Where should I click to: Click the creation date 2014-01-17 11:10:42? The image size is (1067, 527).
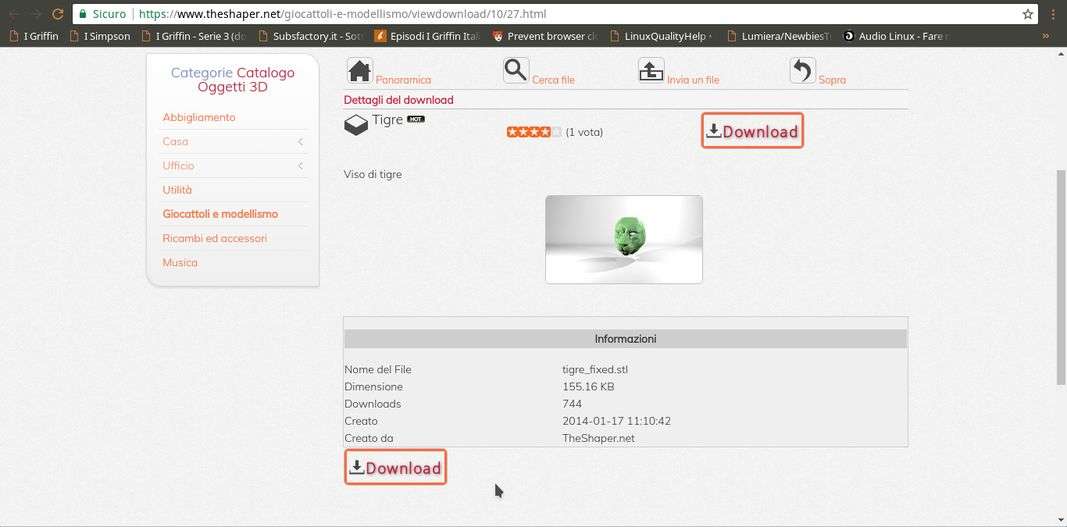click(x=617, y=421)
